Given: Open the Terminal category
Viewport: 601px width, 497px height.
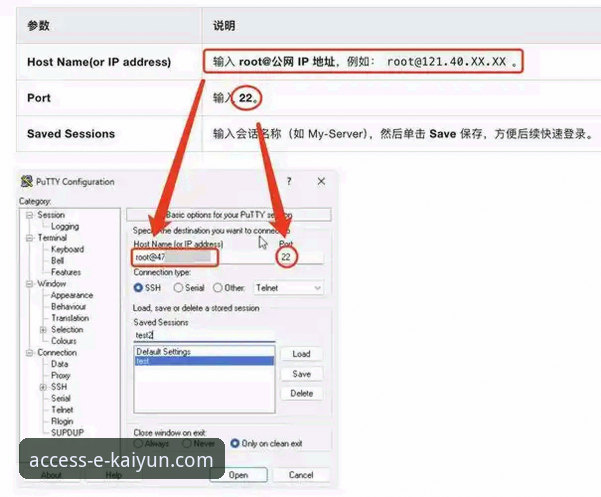Looking at the screenshot, I should 52,238.
